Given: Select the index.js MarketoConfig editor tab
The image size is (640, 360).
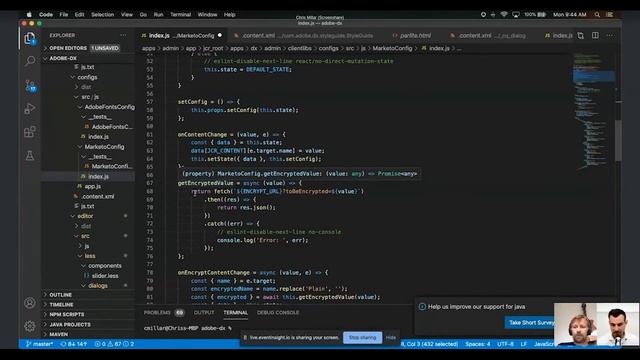Looking at the screenshot, I should tap(181, 36).
